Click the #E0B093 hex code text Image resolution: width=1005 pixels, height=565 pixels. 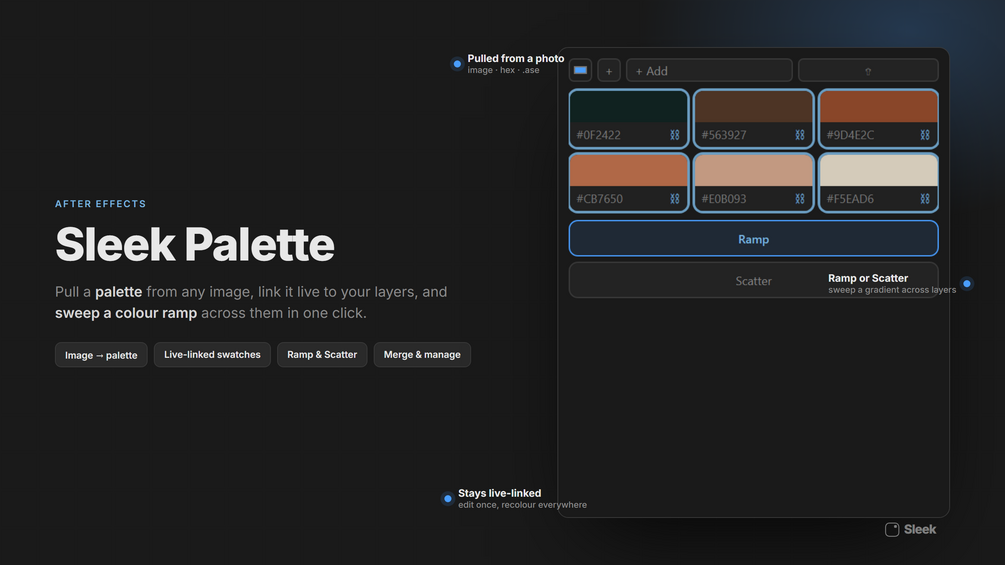click(724, 199)
